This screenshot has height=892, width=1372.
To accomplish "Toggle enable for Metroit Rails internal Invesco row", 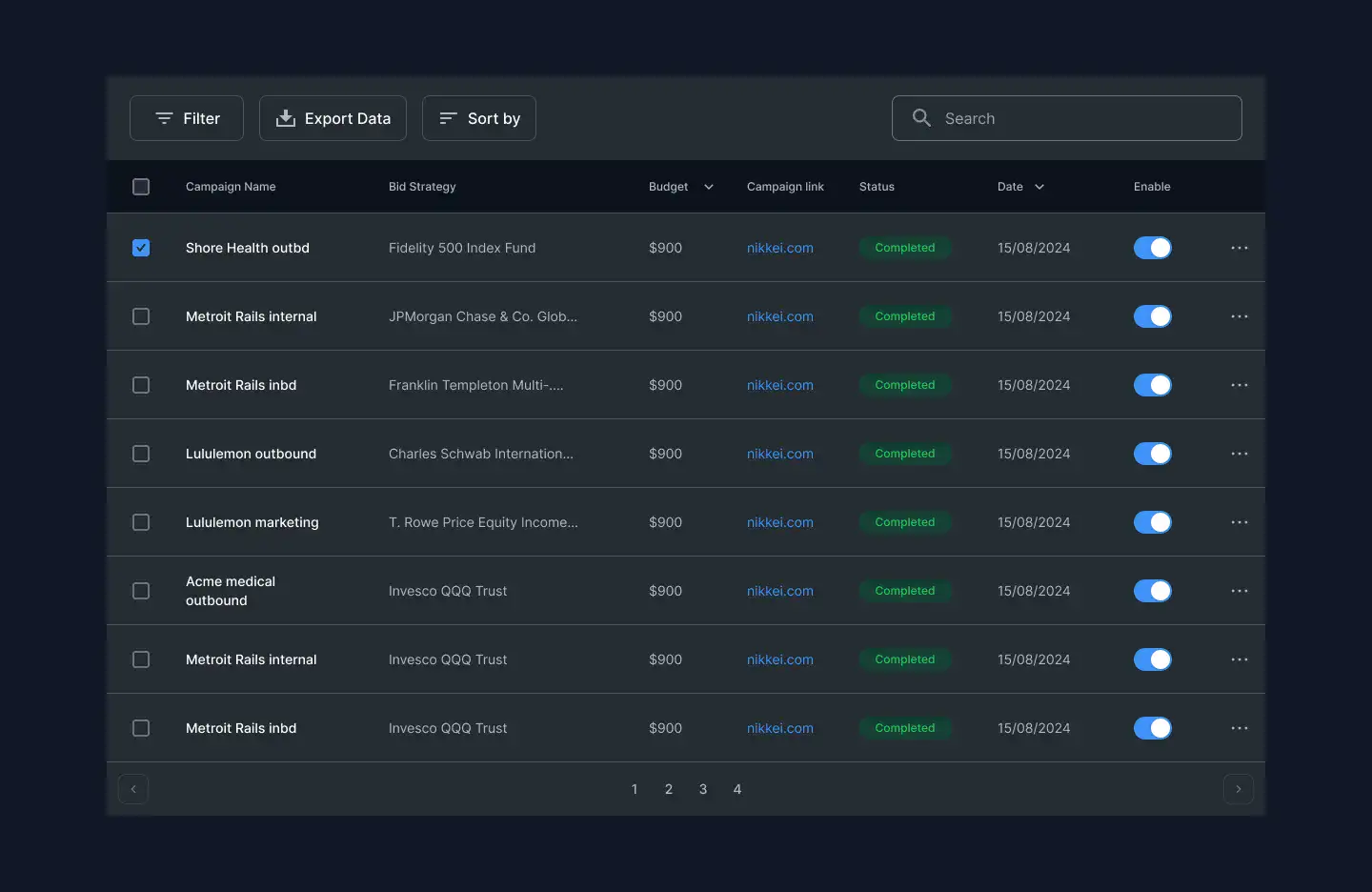I will (1153, 659).
